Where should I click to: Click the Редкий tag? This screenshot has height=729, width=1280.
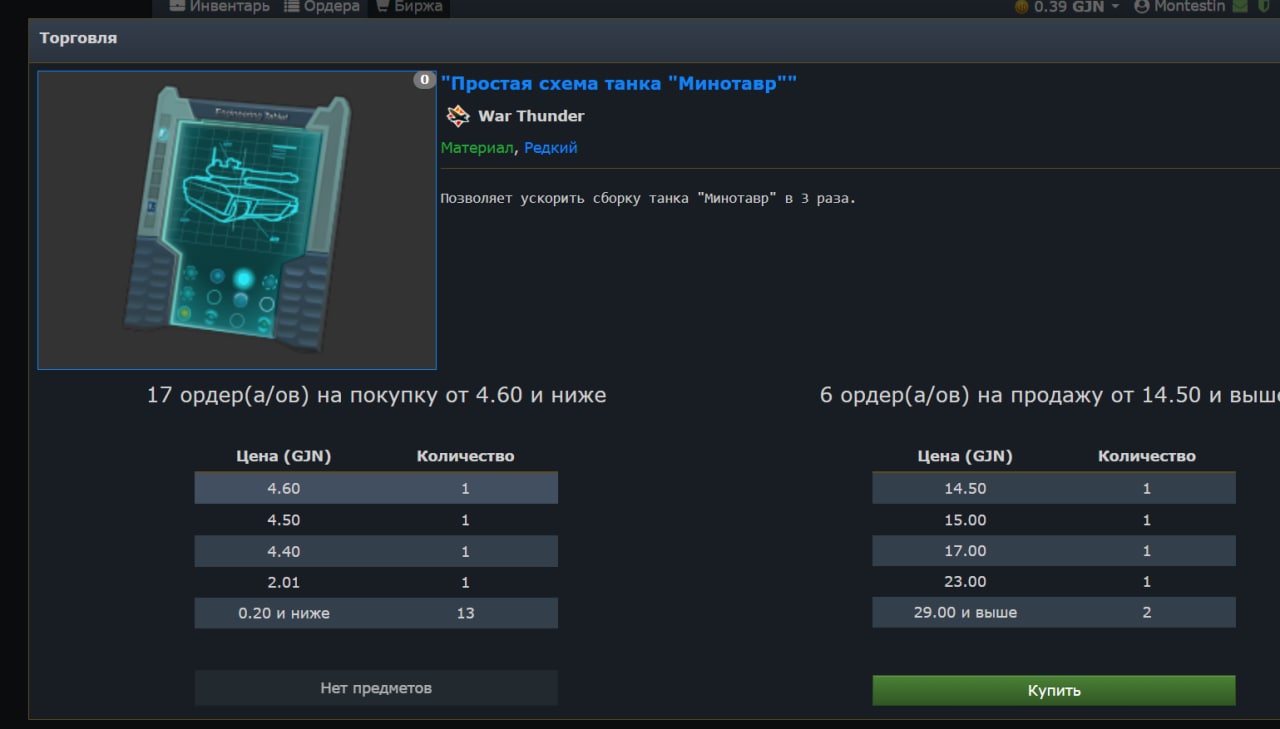(x=551, y=148)
